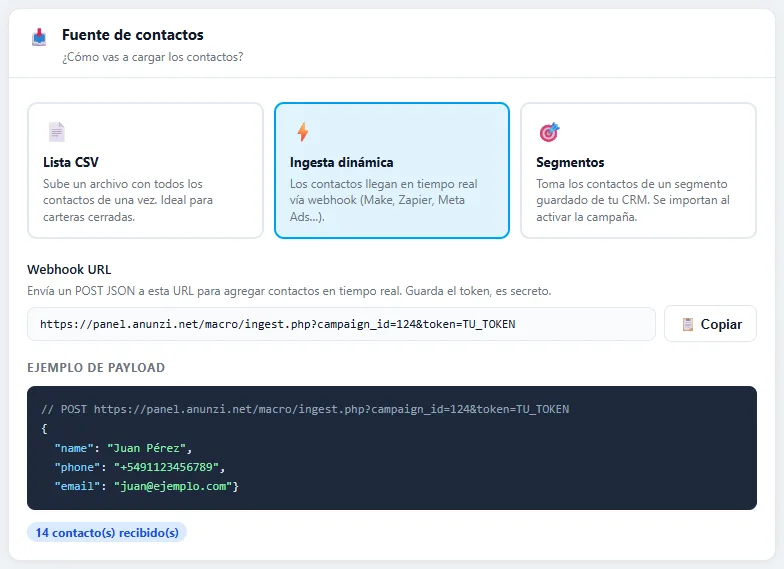The height and width of the screenshot is (569, 784).
Task: Click the Sube un archivo description text
Action: [128, 200]
